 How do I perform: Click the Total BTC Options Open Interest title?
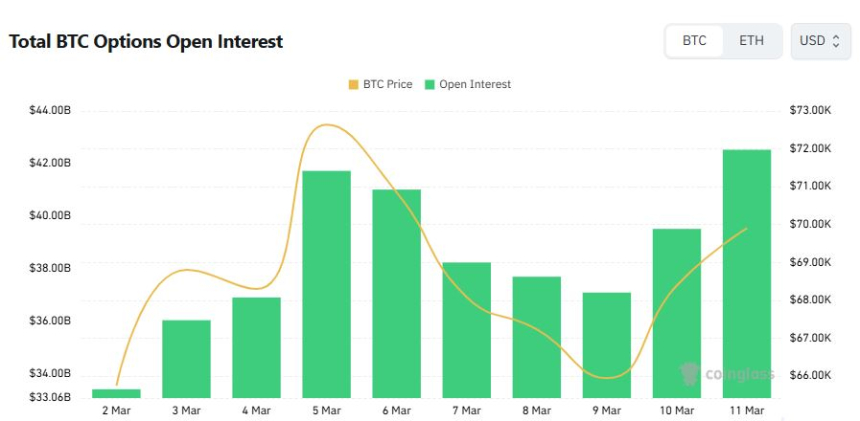tap(146, 42)
